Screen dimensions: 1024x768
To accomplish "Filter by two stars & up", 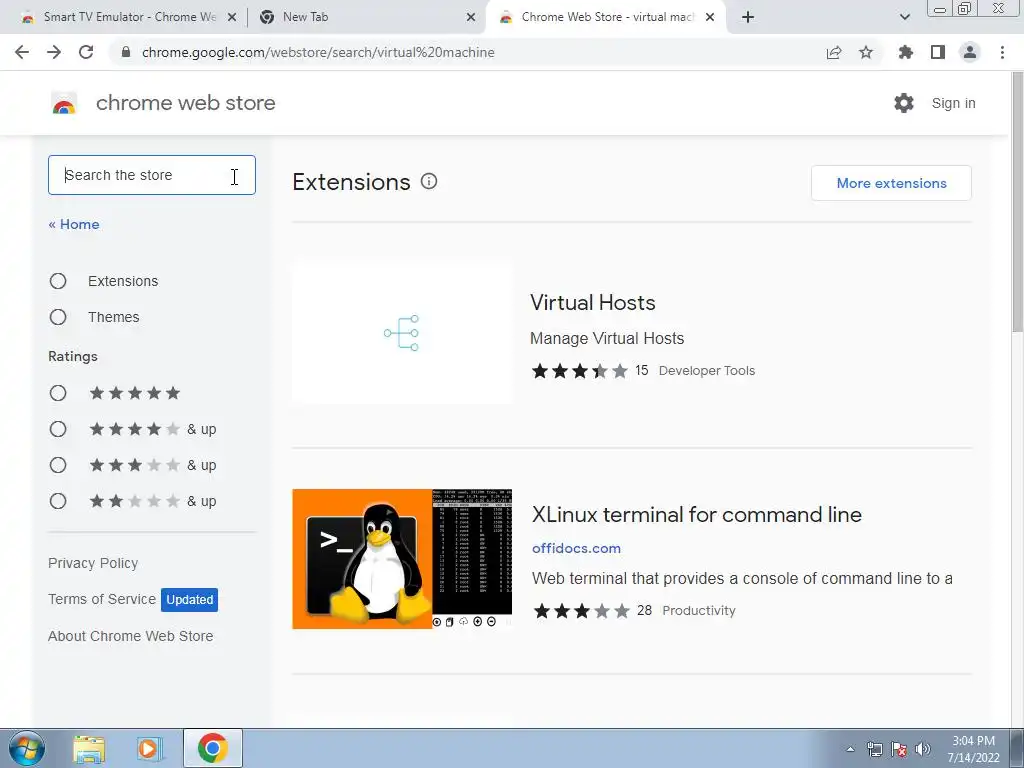I will [x=58, y=501].
